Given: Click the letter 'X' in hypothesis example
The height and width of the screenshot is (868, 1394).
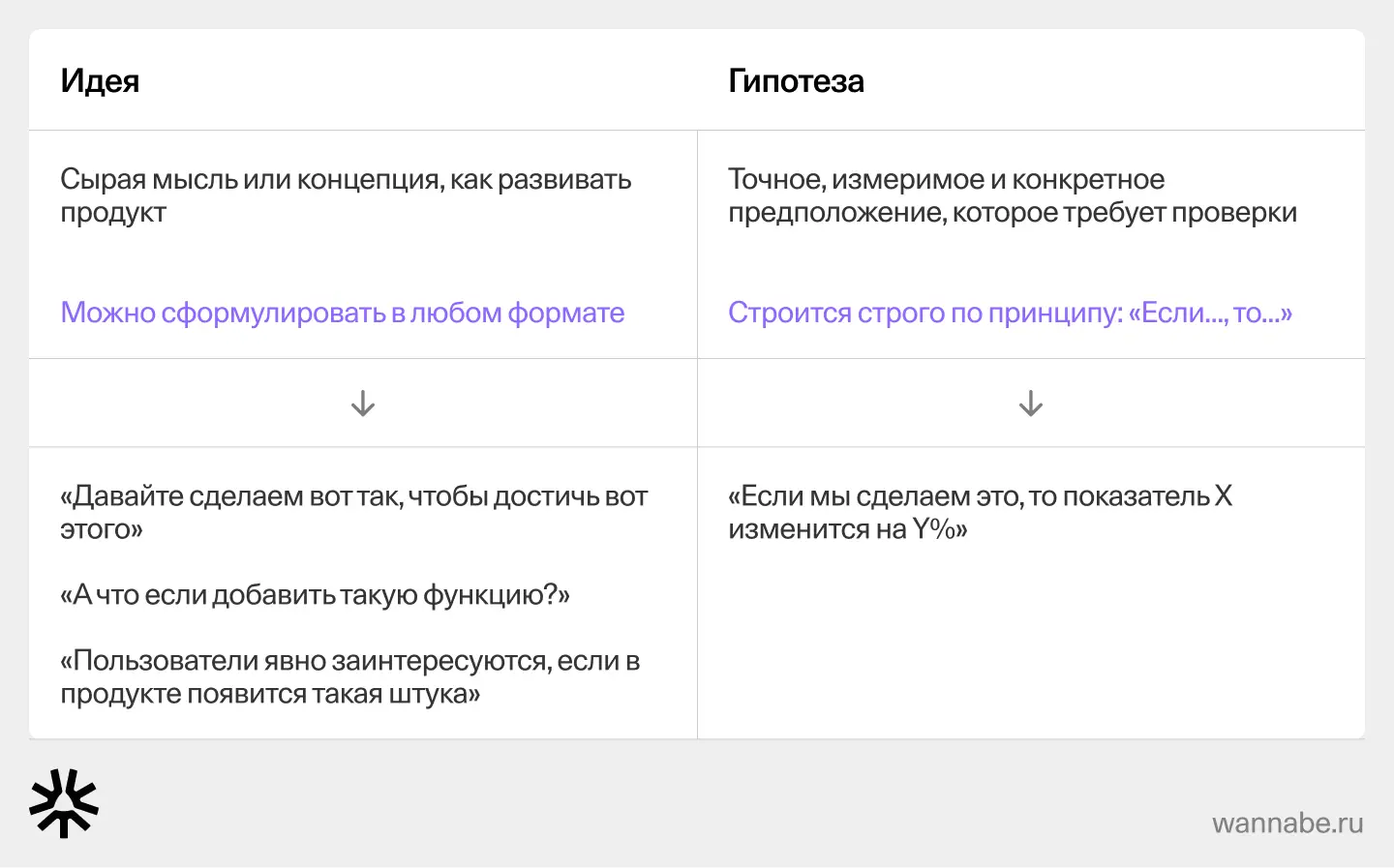Looking at the screenshot, I should 1224,496.
